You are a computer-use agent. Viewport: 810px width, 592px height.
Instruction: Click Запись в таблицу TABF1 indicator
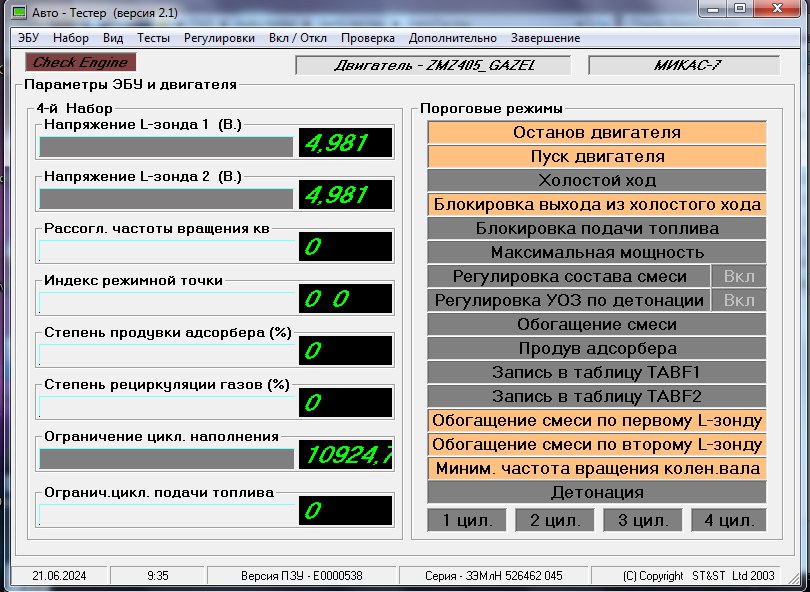point(597,373)
